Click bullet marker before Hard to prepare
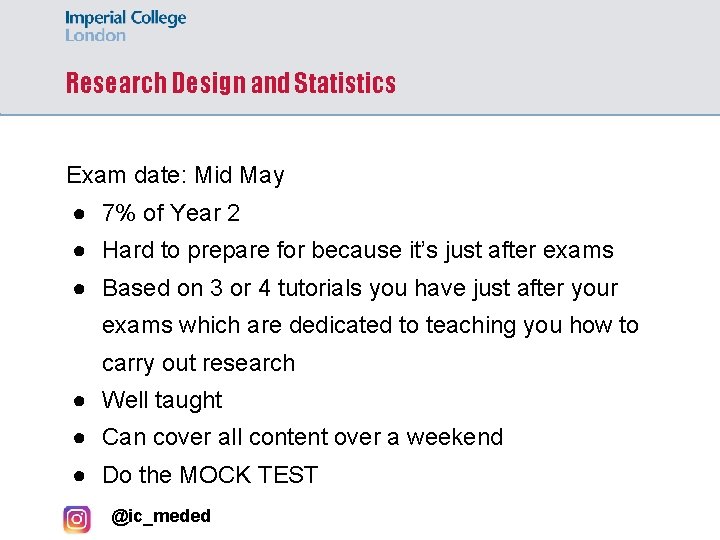 click(77, 251)
